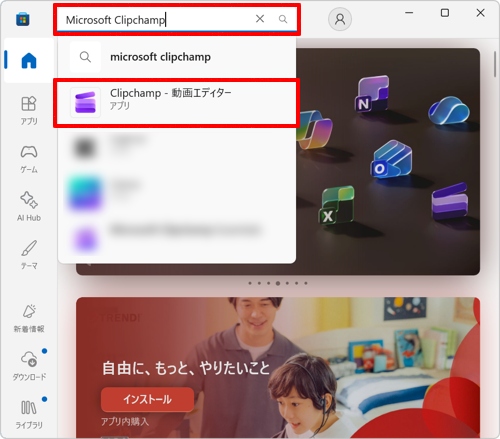Click the magnifier search button in the search box

click(x=283, y=19)
